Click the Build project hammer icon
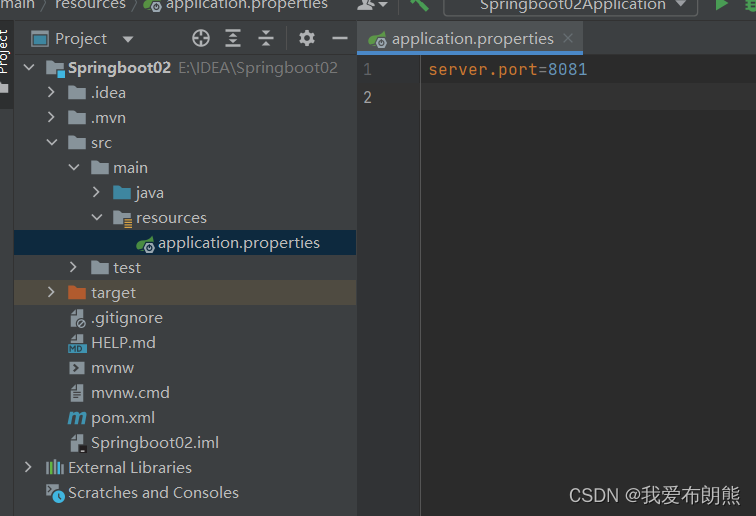This screenshot has width=756, height=516. 419,5
